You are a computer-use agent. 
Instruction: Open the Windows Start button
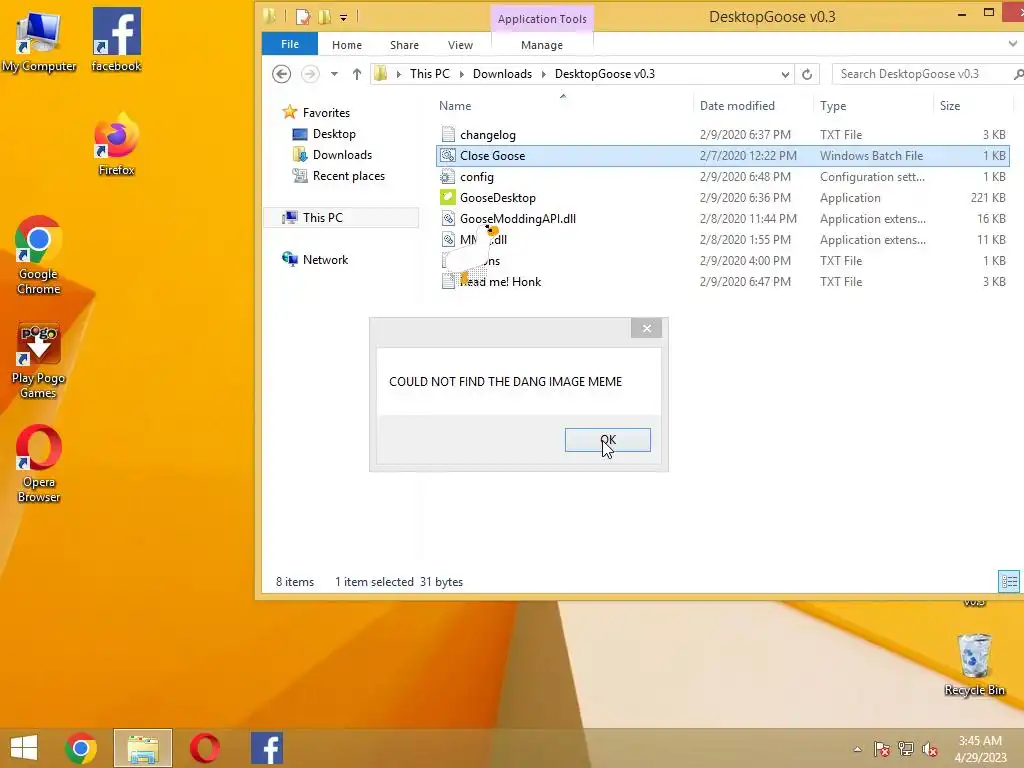coord(24,748)
